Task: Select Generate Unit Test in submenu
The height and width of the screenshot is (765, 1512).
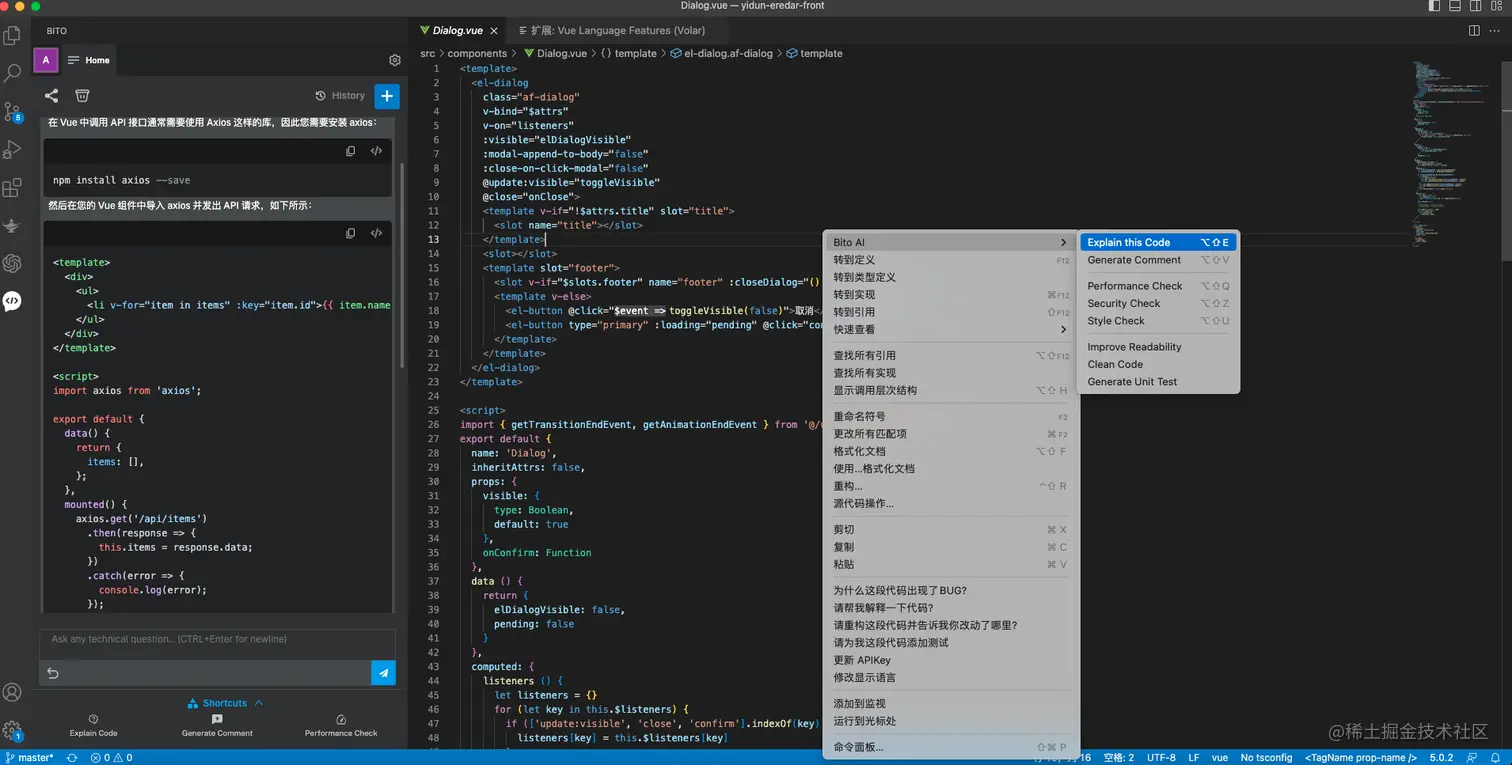Action: [x=1158, y=382]
